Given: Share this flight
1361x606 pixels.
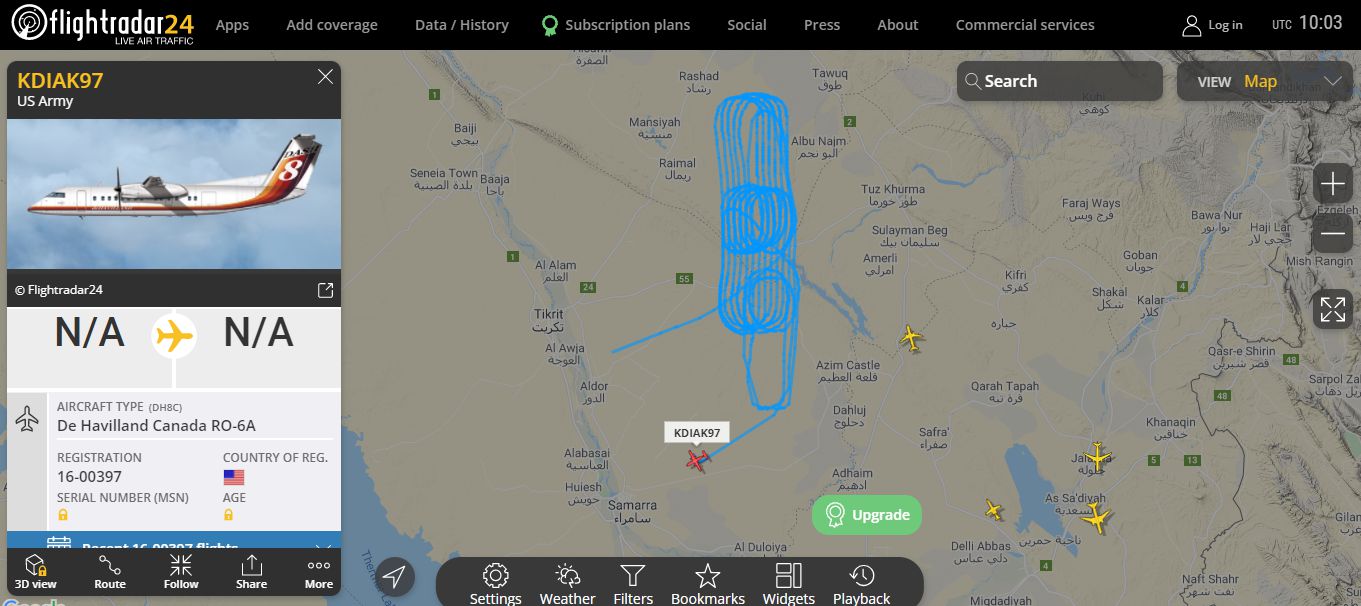Looking at the screenshot, I should (x=251, y=572).
